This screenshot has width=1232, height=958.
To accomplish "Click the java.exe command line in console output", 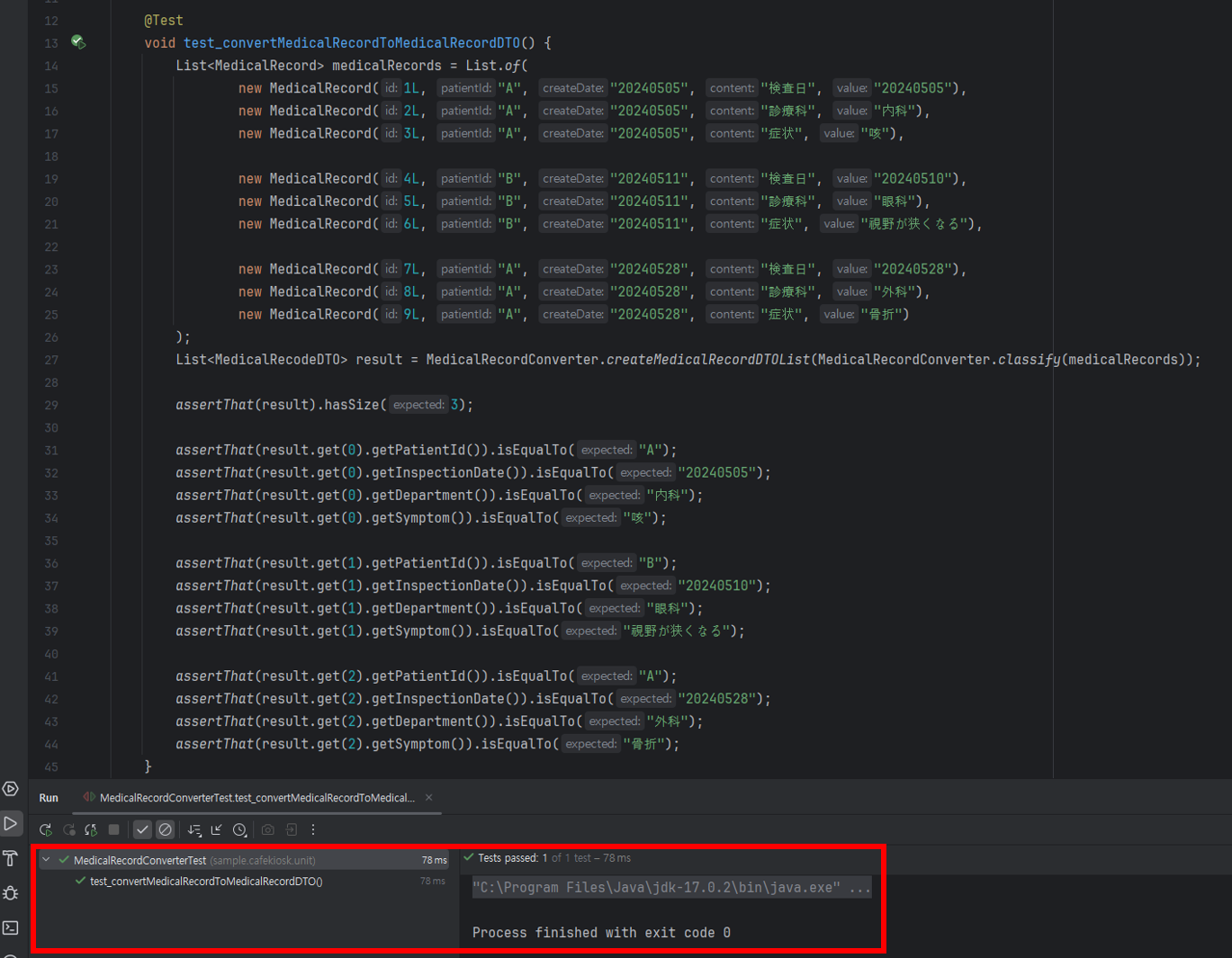I will coord(670,887).
